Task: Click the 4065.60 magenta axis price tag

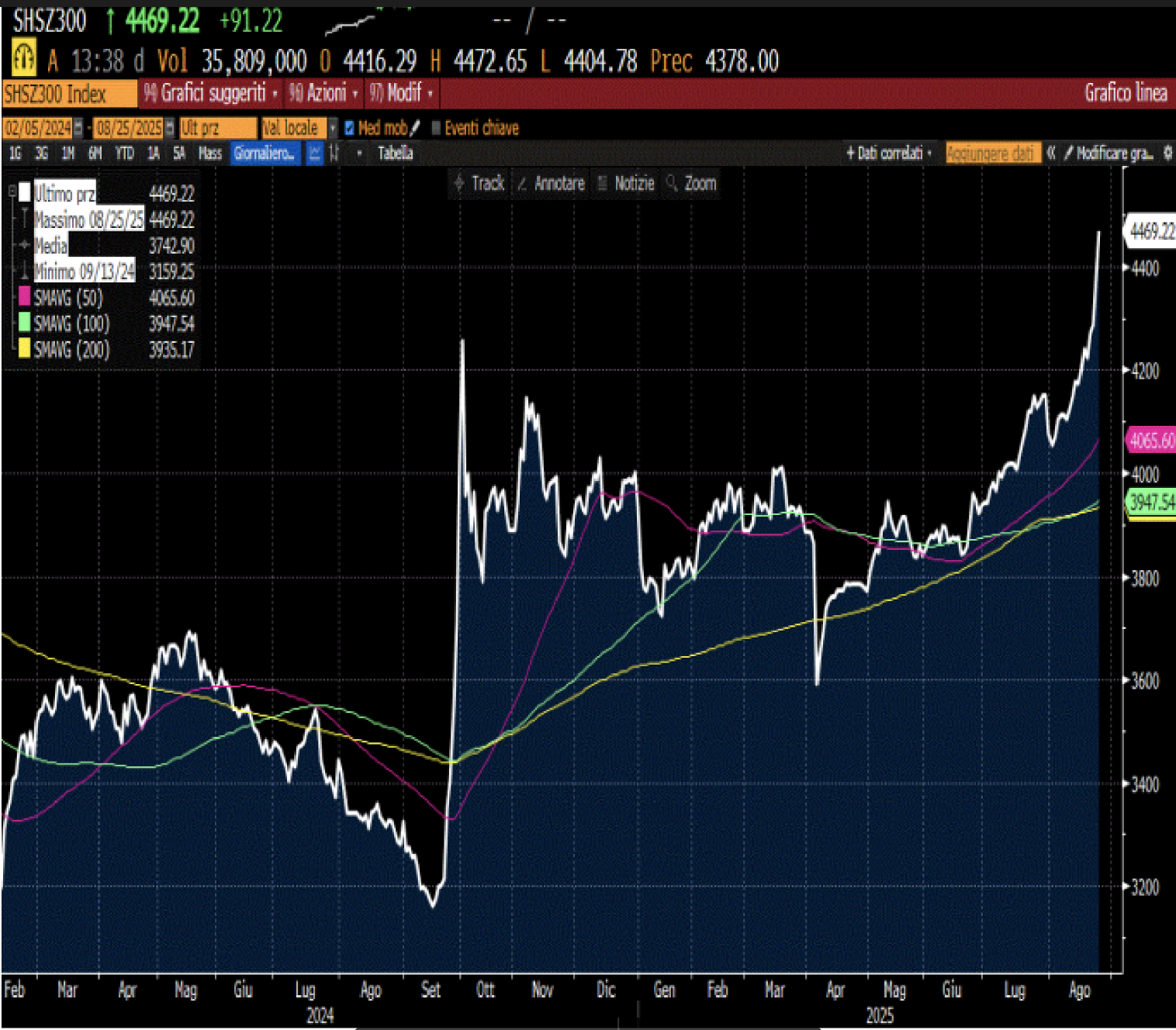Action: coord(1151,441)
